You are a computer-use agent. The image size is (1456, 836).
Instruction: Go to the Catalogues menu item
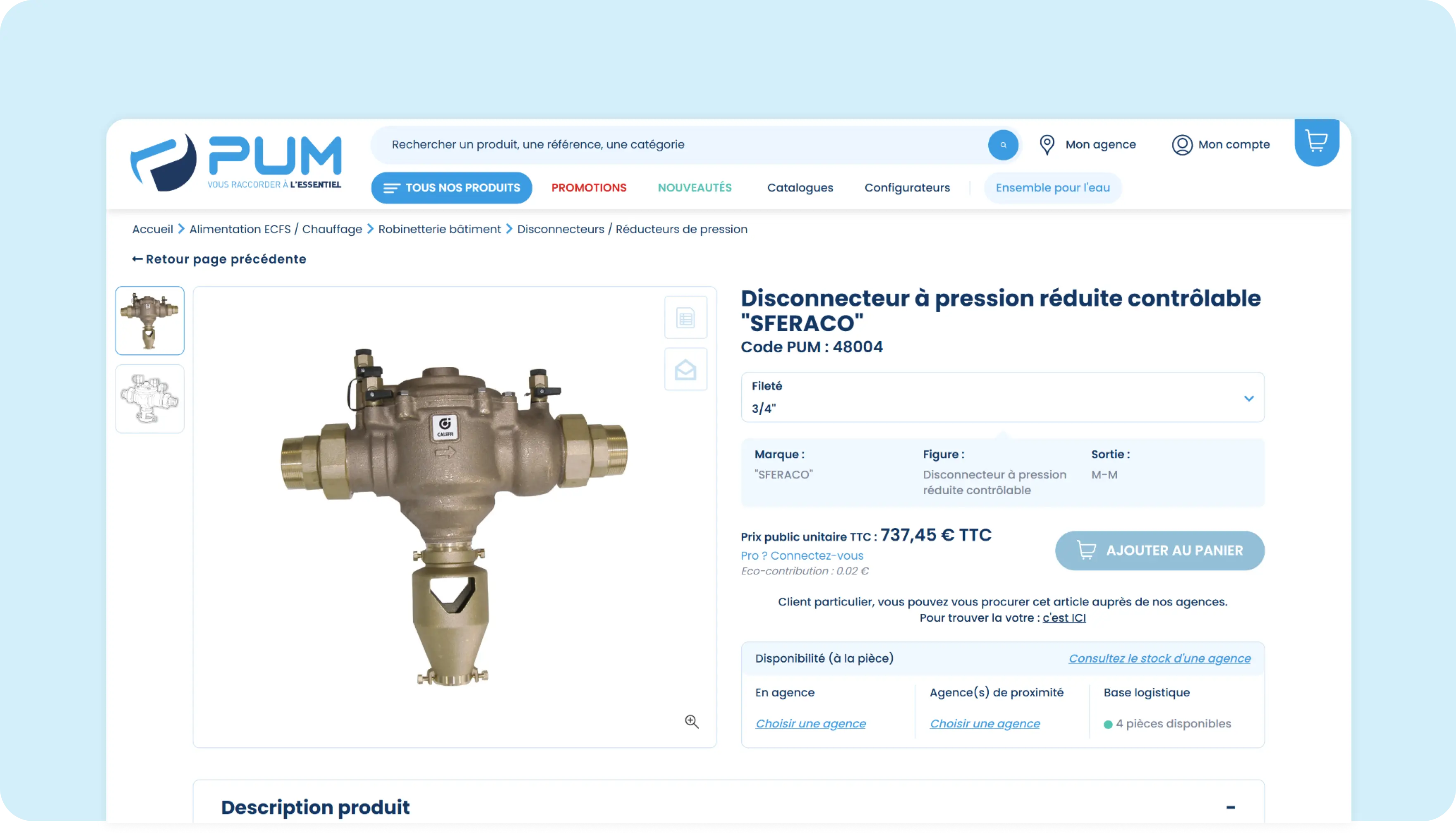[799, 188]
